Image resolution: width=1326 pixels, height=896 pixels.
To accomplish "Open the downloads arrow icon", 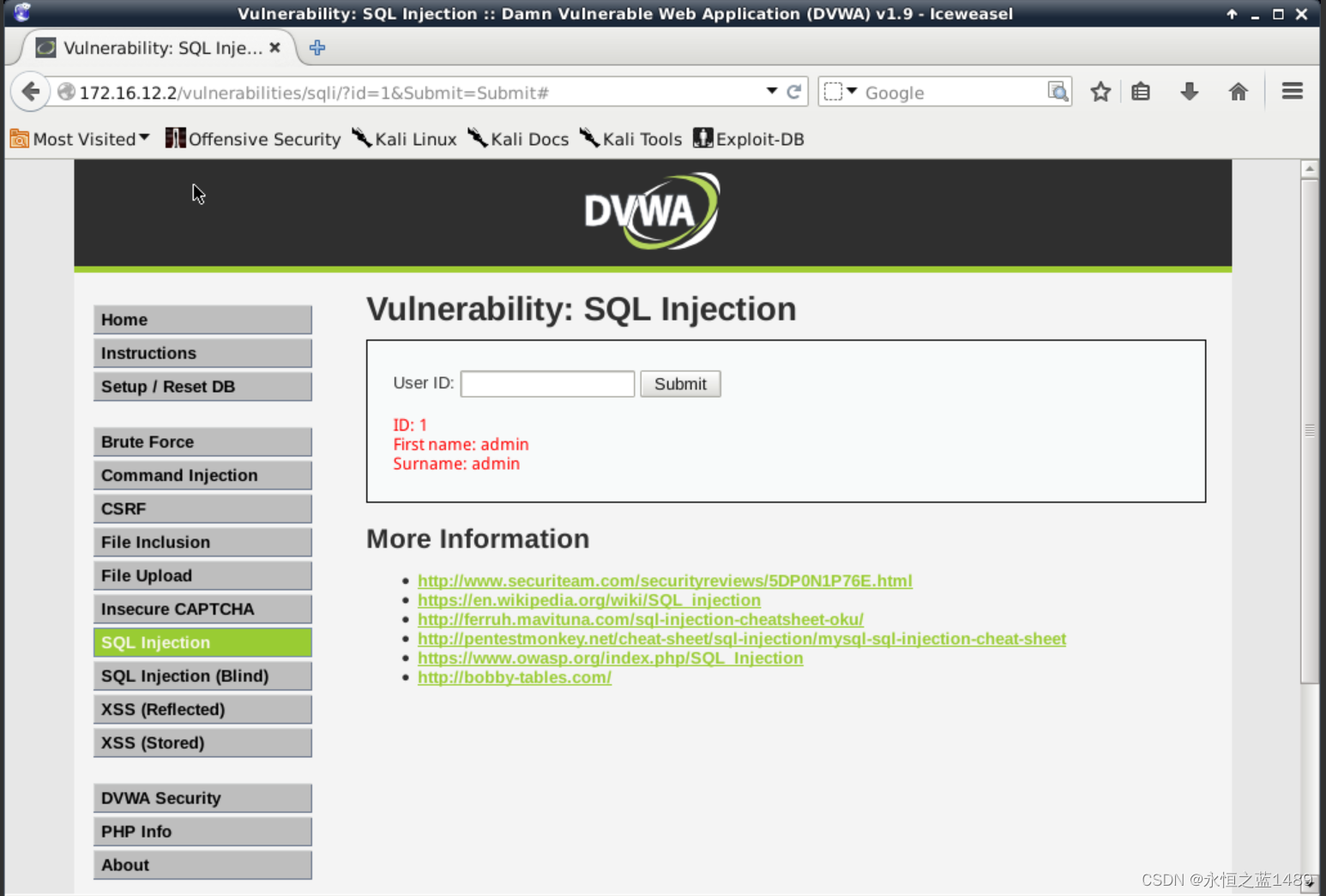I will click(1189, 92).
